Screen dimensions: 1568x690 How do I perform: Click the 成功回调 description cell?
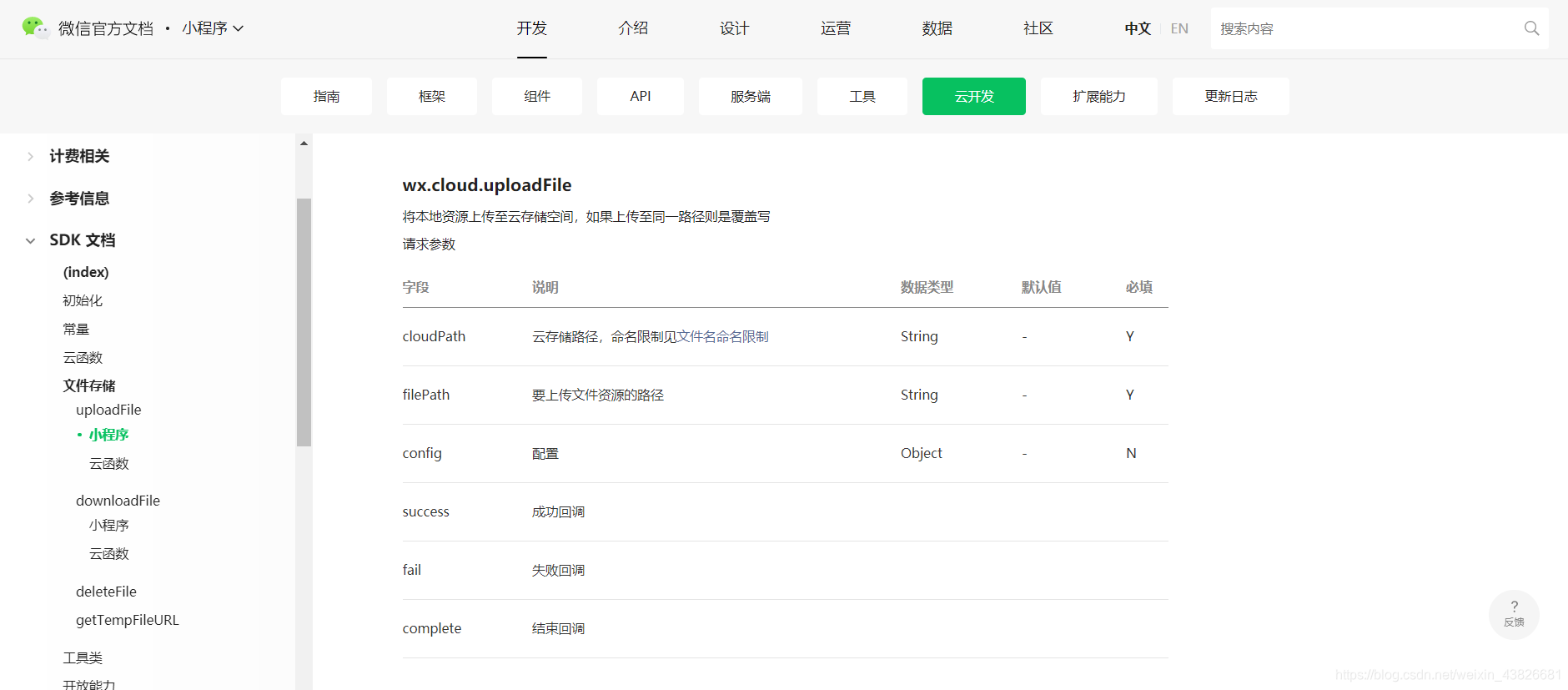click(x=558, y=511)
